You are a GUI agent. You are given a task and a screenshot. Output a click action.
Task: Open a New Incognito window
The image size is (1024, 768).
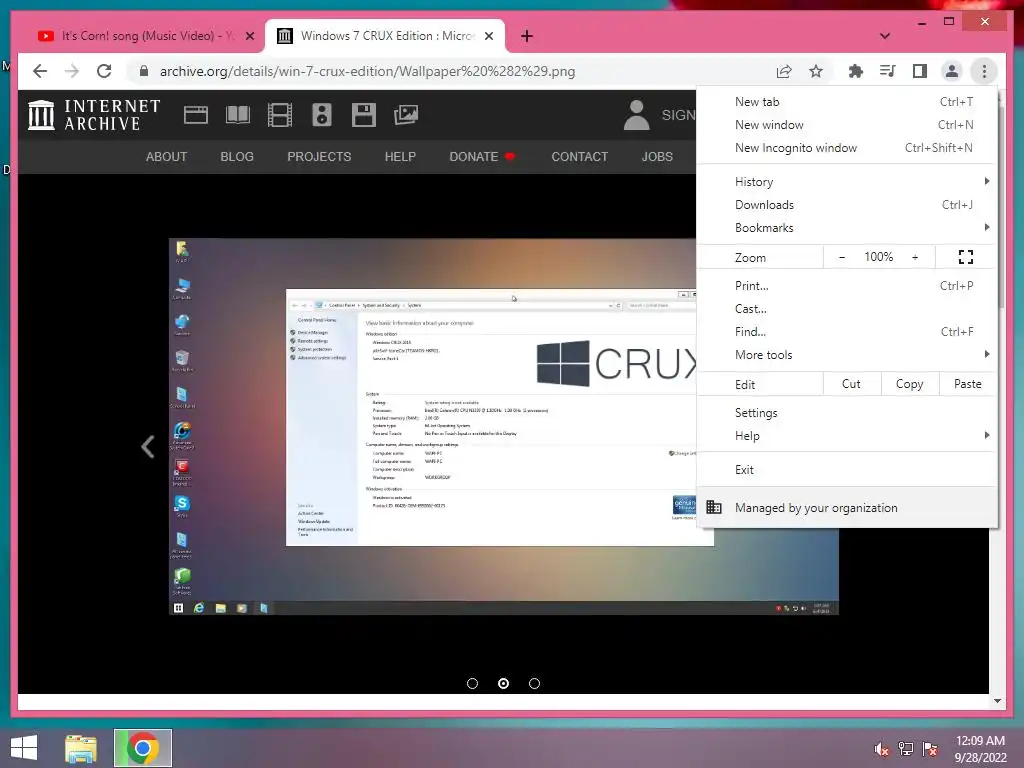[x=847, y=148]
